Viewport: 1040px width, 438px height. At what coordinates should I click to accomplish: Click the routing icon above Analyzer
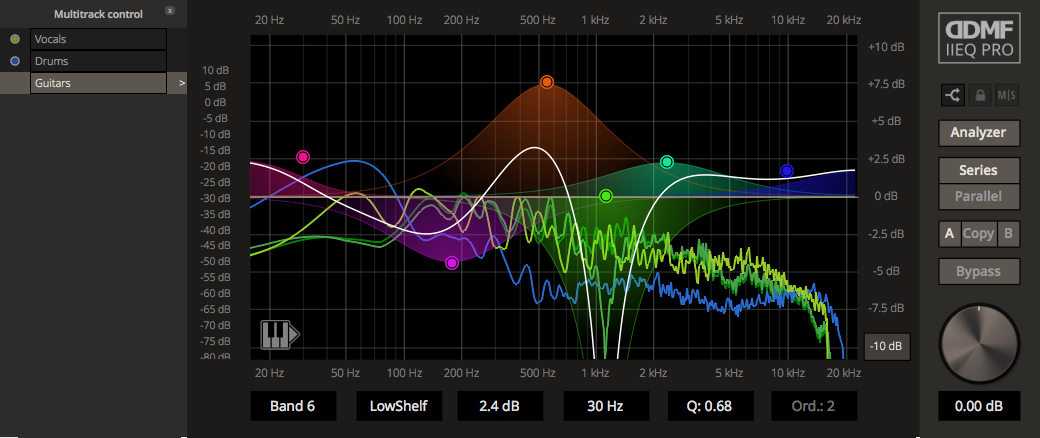tap(951, 96)
